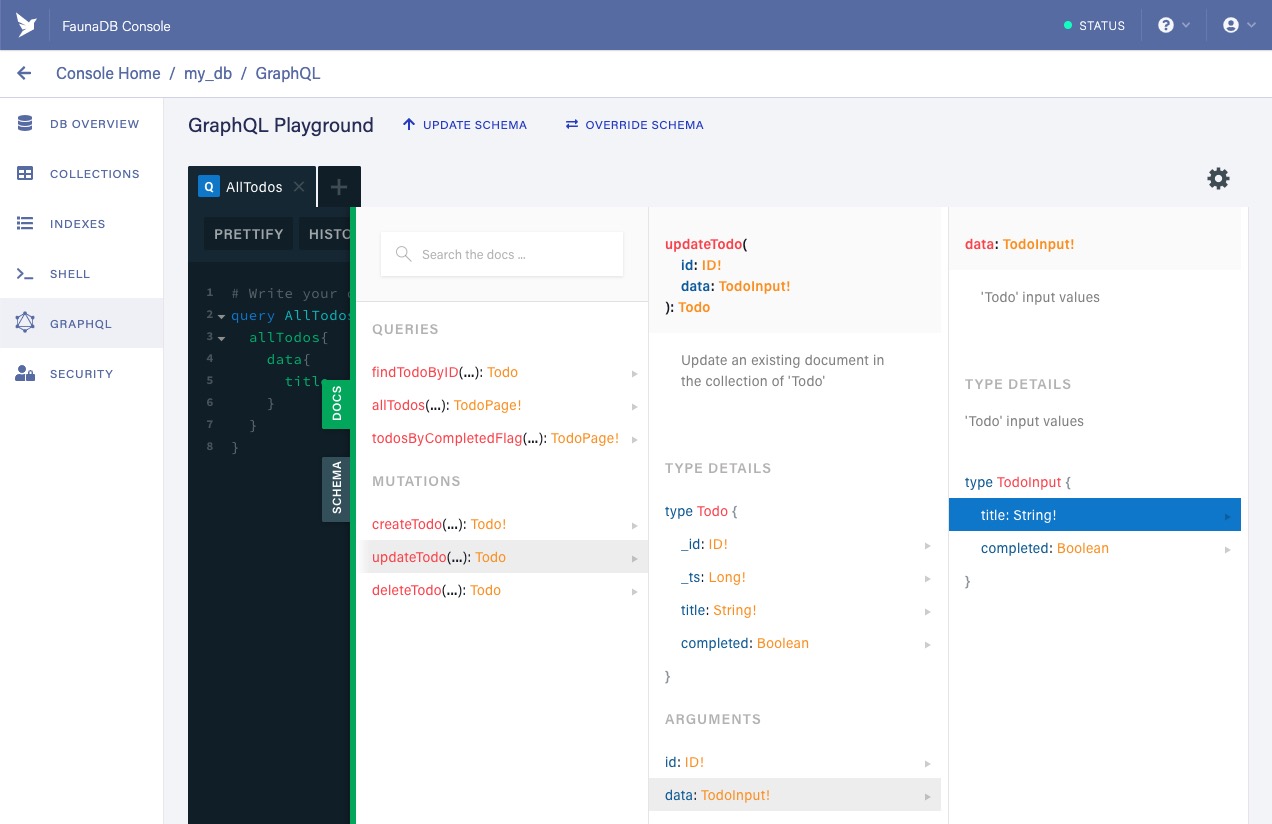
Task: Open completed: Boolean in Todo type
Action: click(x=796, y=643)
